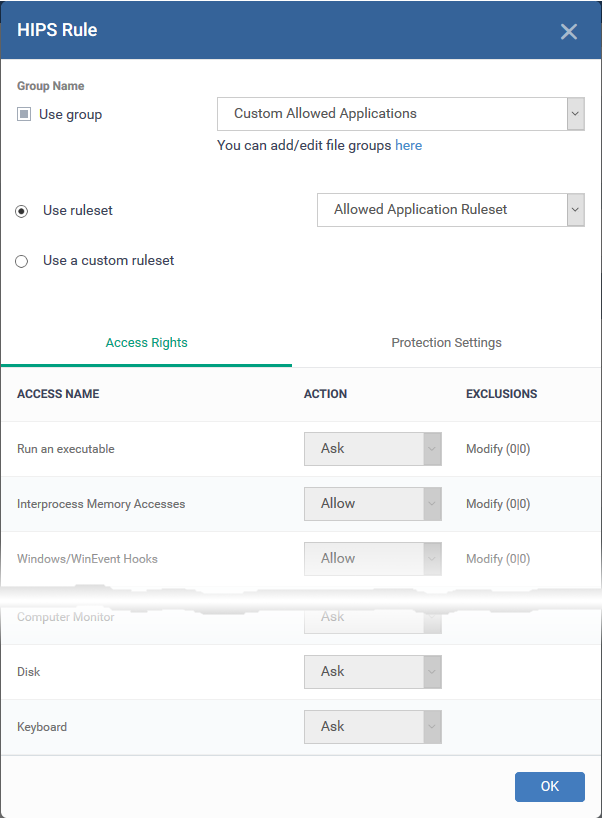Open Run an executable action dropdown
The image size is (602, 818).
[372, 449]
